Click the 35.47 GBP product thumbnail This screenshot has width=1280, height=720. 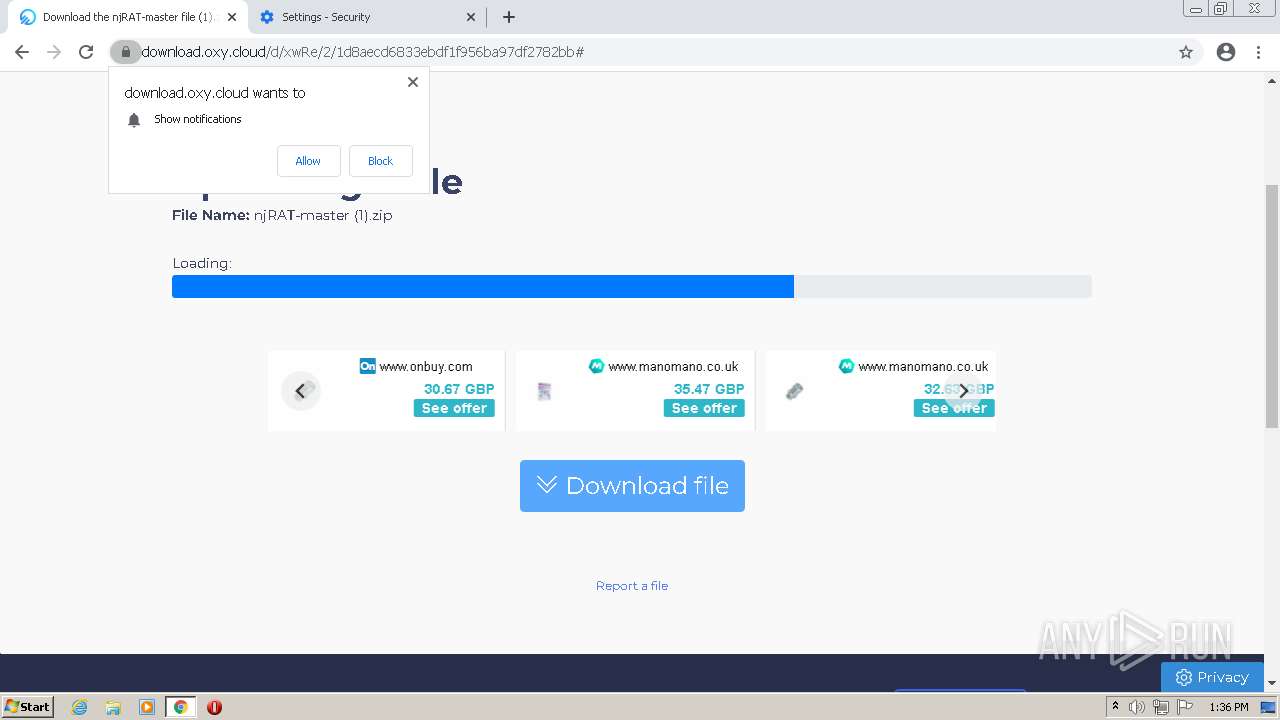[x=544, y=391]
